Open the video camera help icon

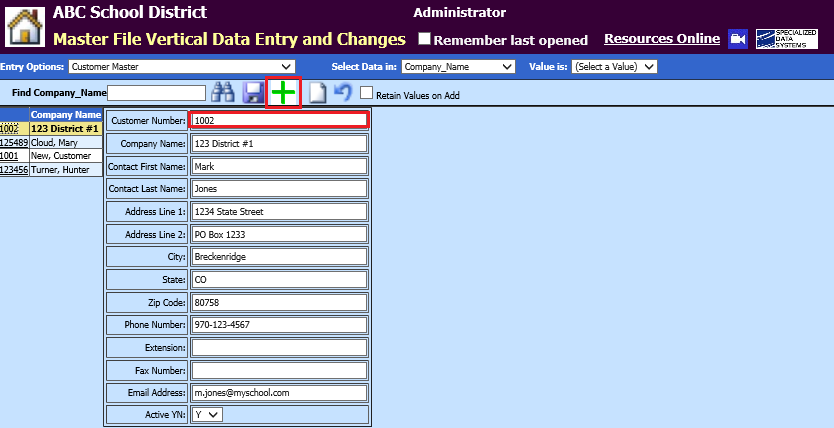[x=738, y=39]
